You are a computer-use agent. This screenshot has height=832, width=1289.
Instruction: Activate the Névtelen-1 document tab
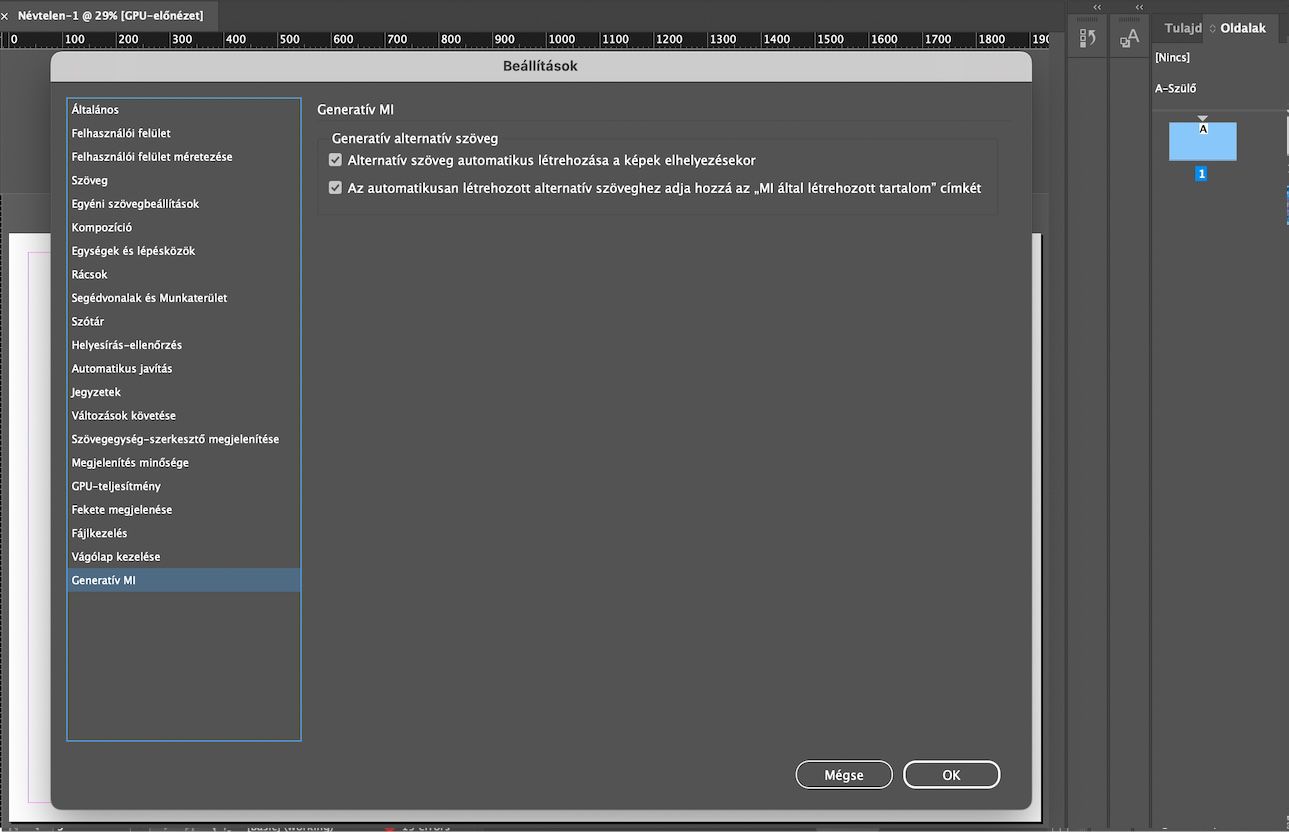click(x=110, y=16)
